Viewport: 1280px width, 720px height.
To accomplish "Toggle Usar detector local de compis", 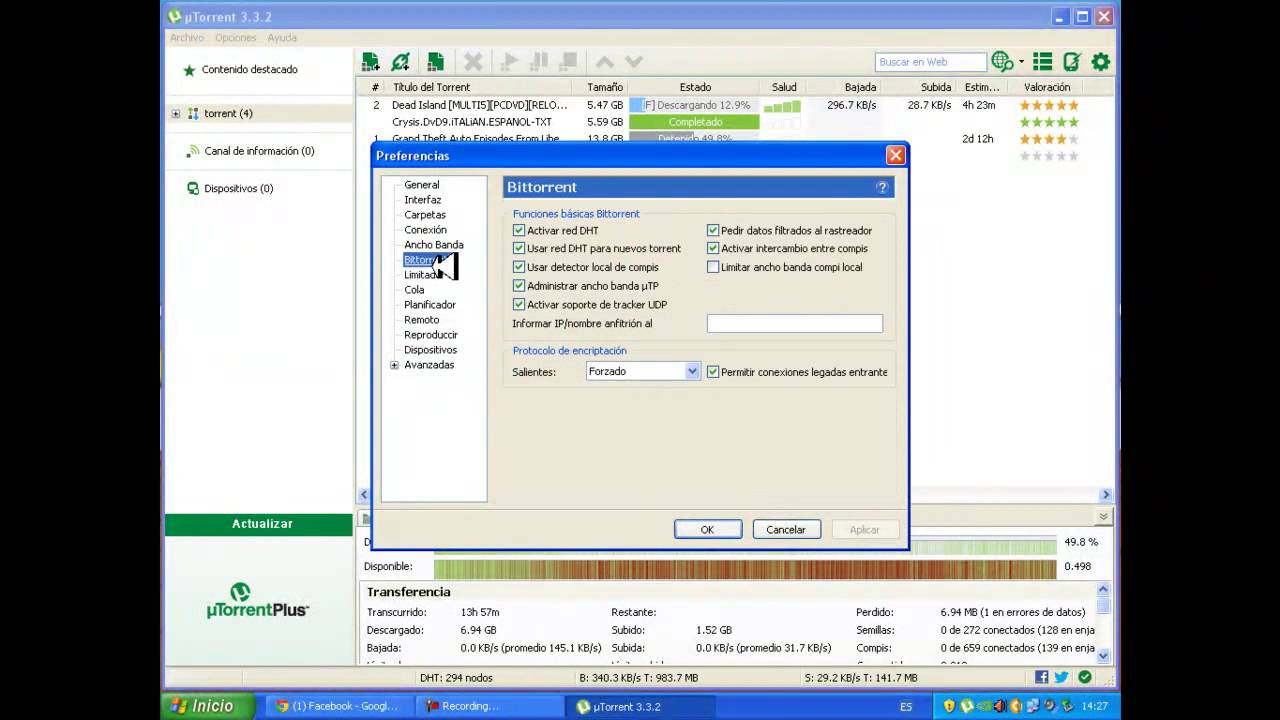I will tap(519, 267).
